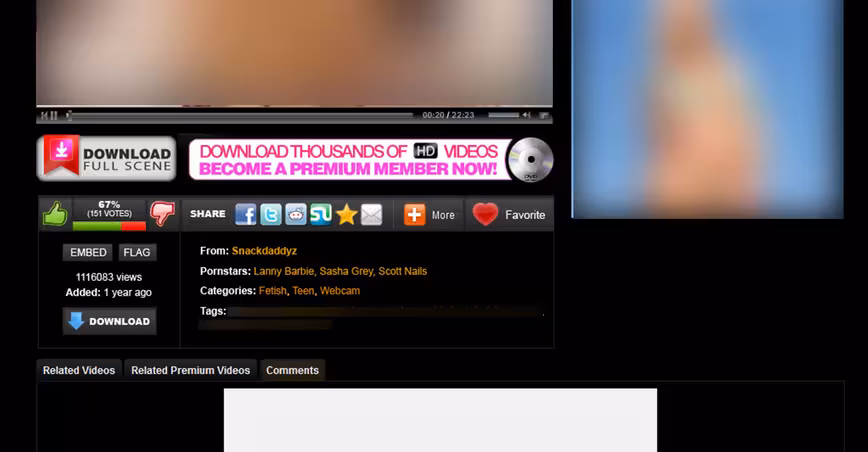Open the uploader Snackdaddyz profile link
This screenshot has width=868, height=452.
[x=264, y=251]
